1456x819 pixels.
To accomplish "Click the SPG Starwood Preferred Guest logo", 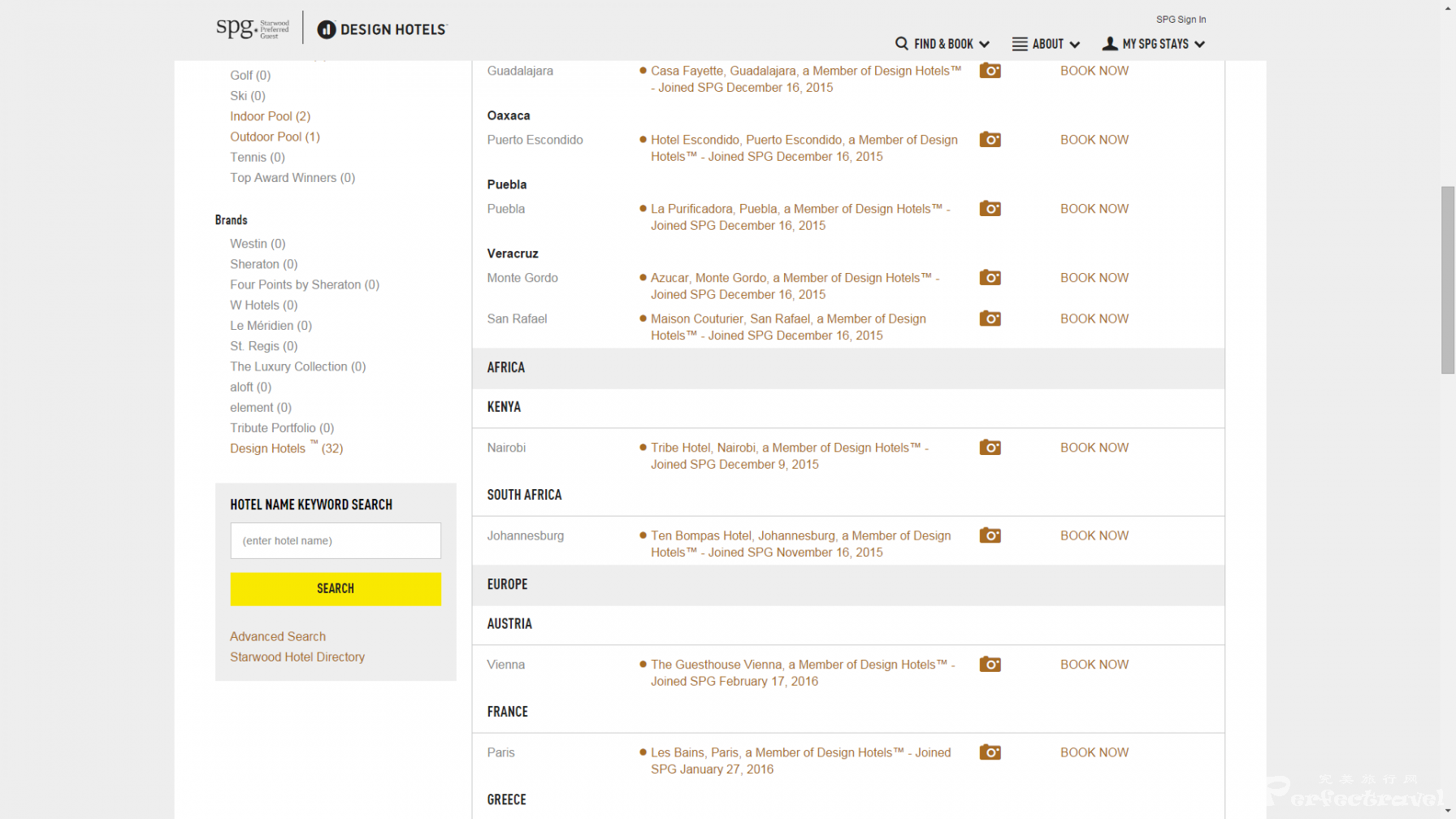I will coord(253,28).
